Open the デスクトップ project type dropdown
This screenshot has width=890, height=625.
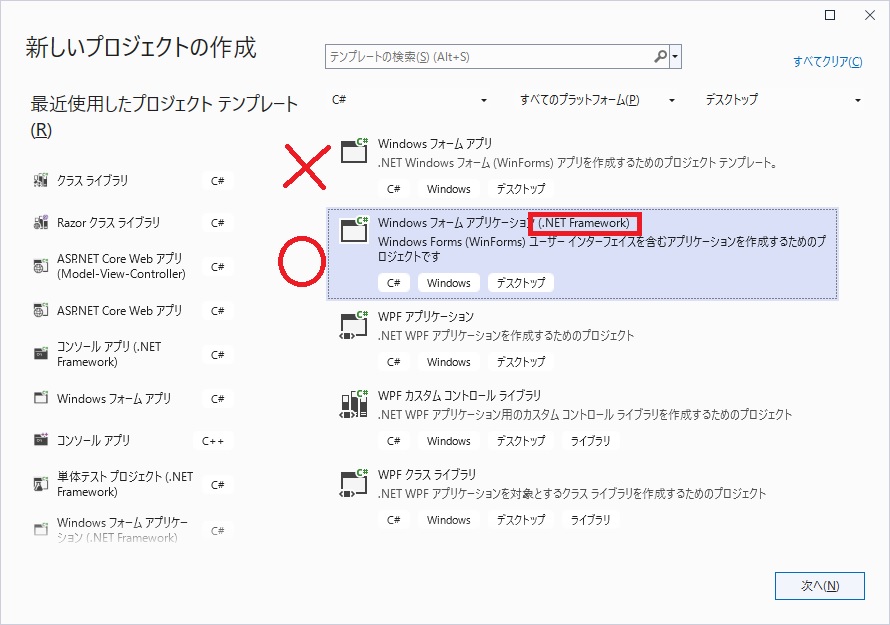(x=783, y=100)
